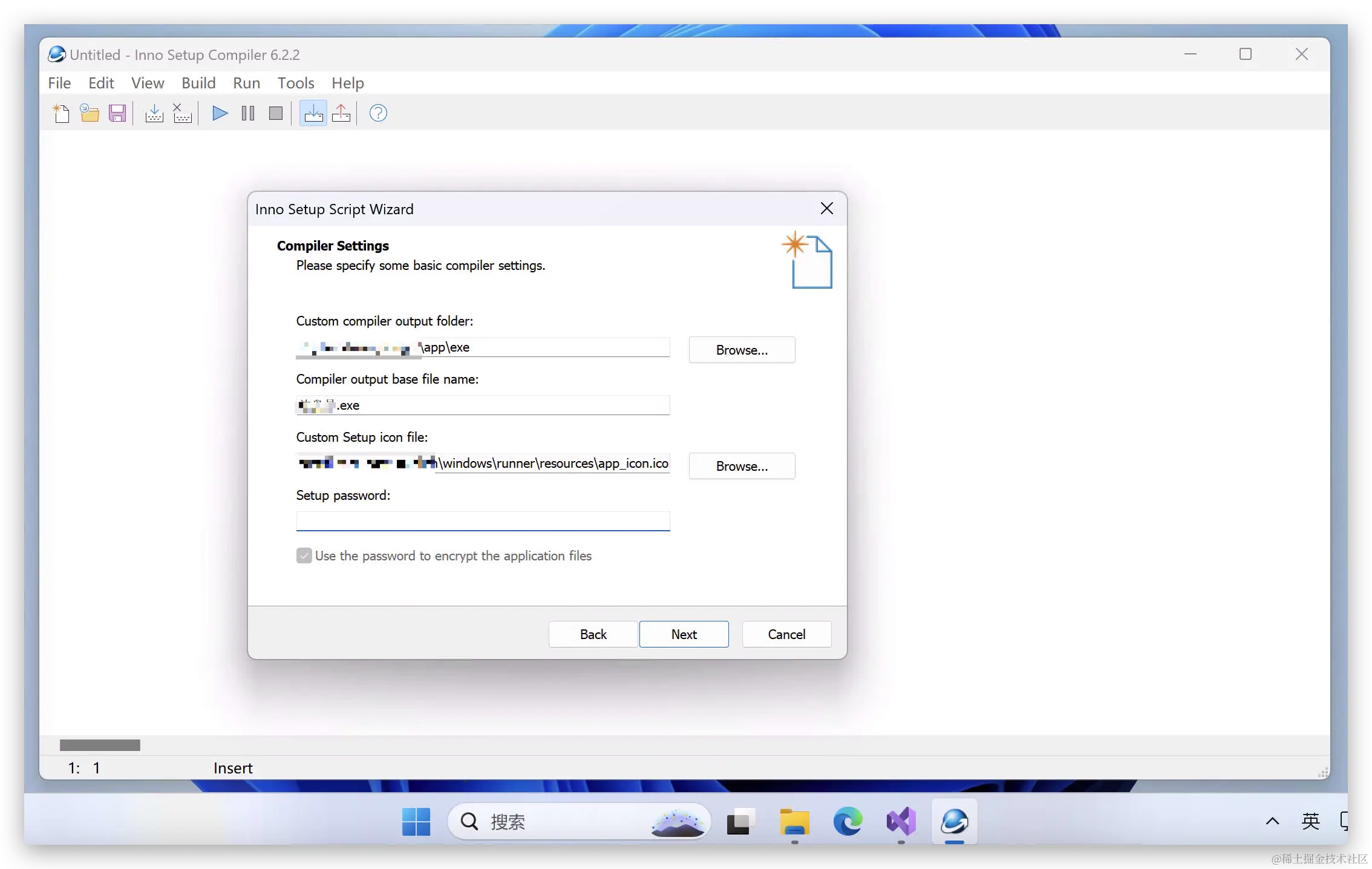Click the Insert mode status bar entry
1372x869 pixels.
233,768
